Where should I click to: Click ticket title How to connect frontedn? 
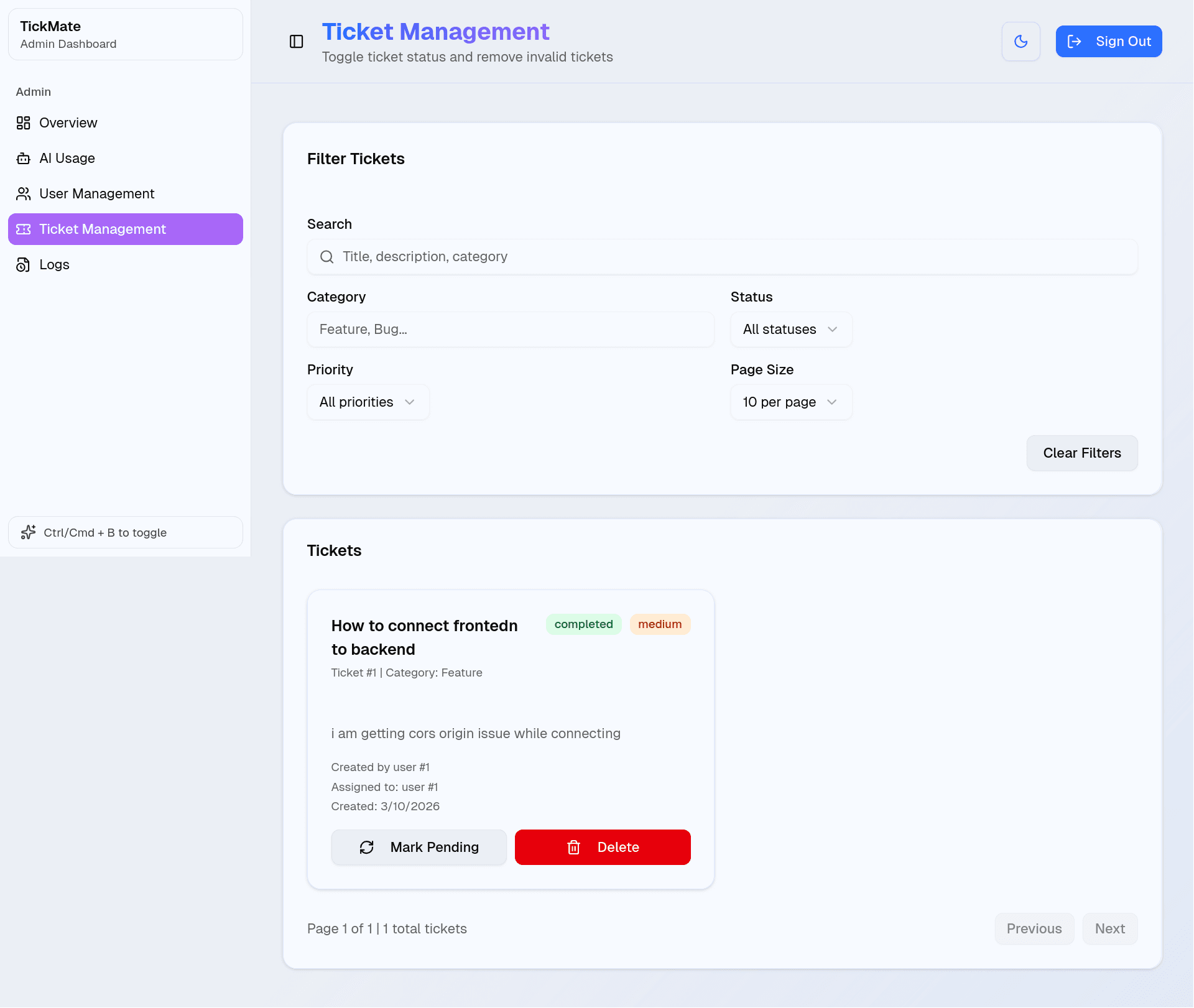pos(424,637)
